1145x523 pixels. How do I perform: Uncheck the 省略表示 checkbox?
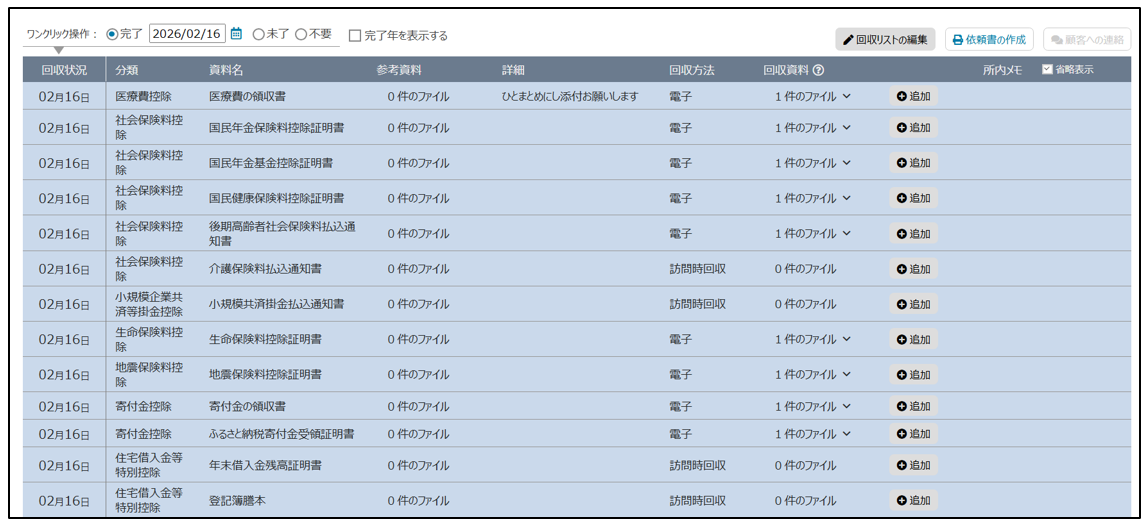tap(1047, 70)
